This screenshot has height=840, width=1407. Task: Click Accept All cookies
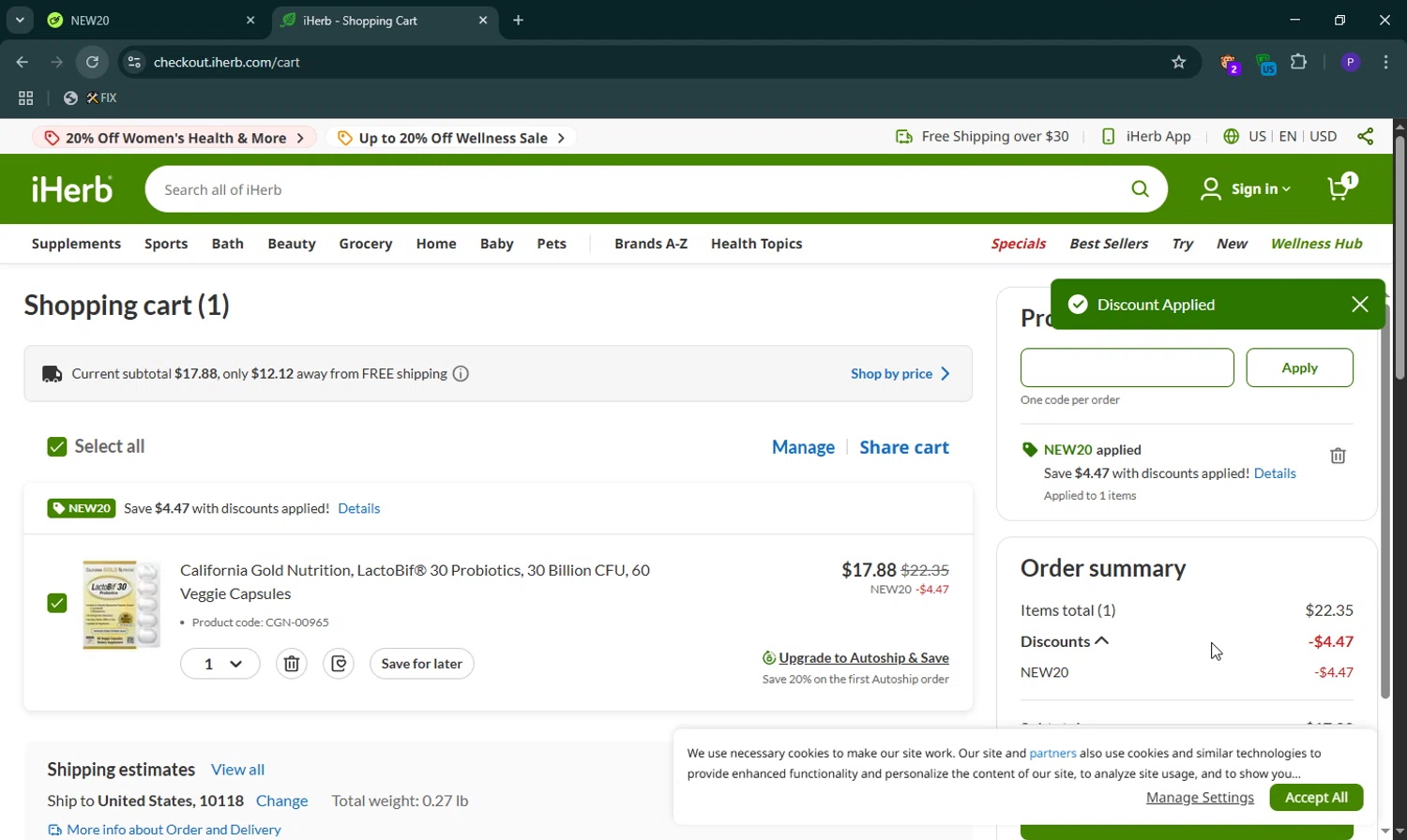pyautogui.click(x=1316, y=798)
